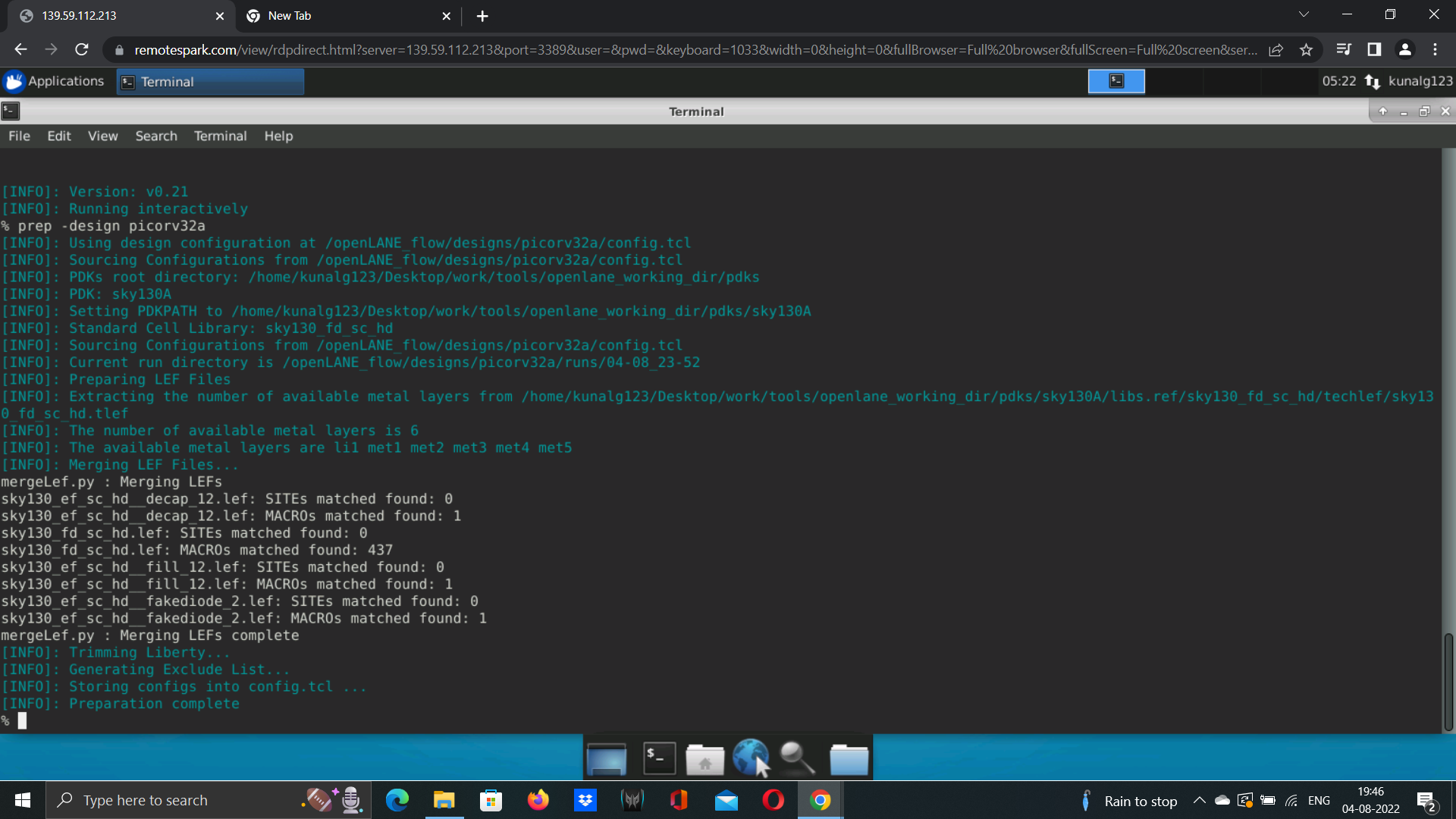The height and width of the screenshot is (819, 1456).
Task: Expand the Chrome tab search chevron
Action: tap(1304, 15)
